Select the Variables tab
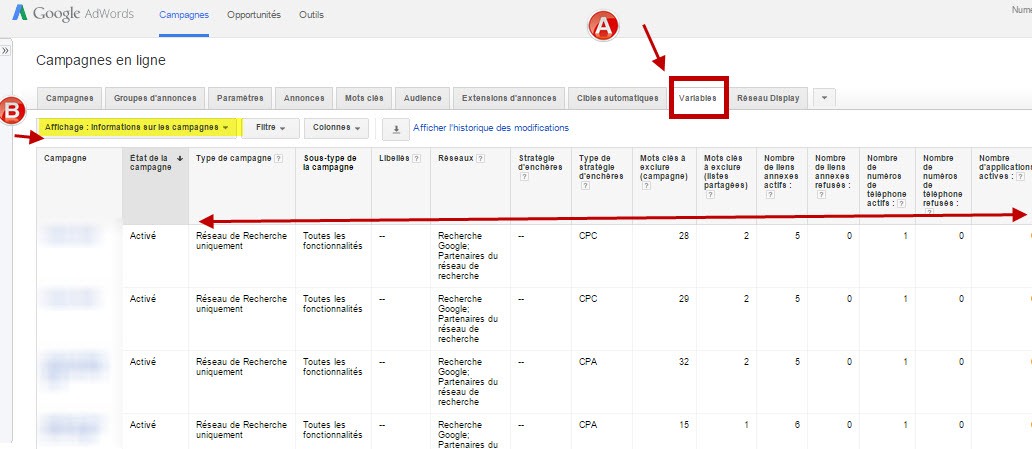 click(698, 98)
